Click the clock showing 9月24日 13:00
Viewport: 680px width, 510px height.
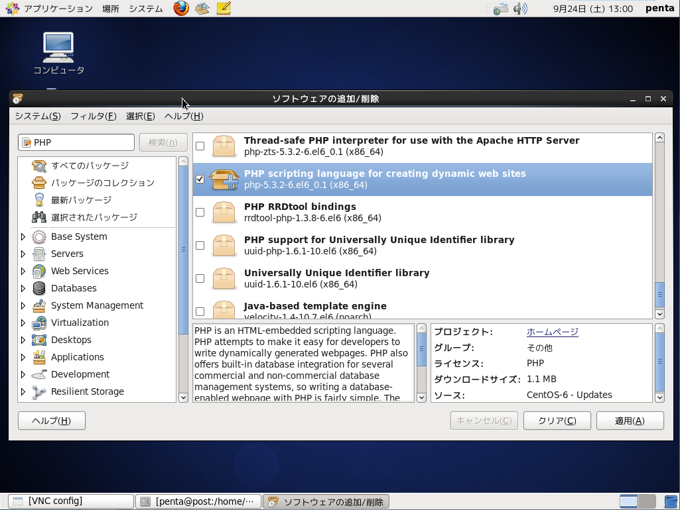[592, 8]
